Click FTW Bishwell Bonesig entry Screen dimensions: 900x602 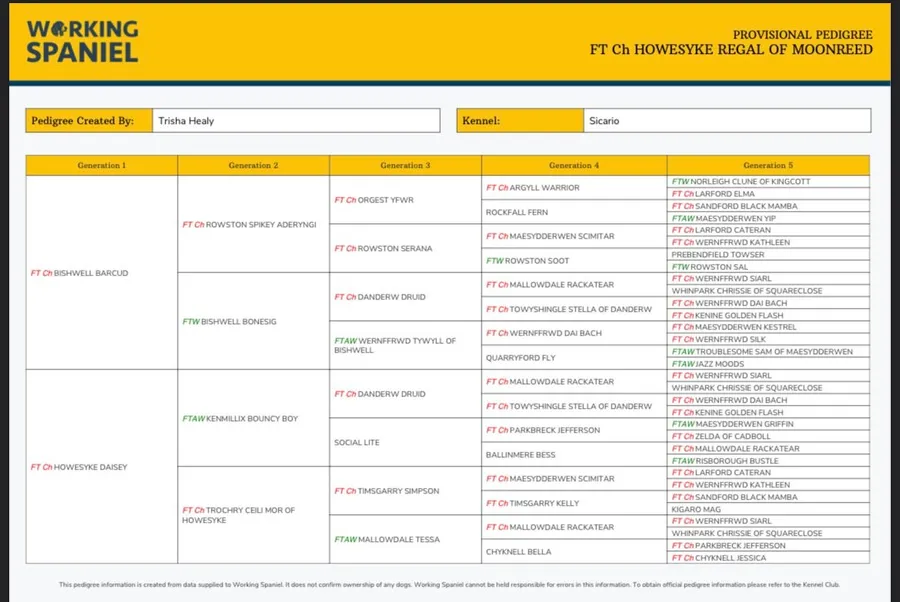227,322
